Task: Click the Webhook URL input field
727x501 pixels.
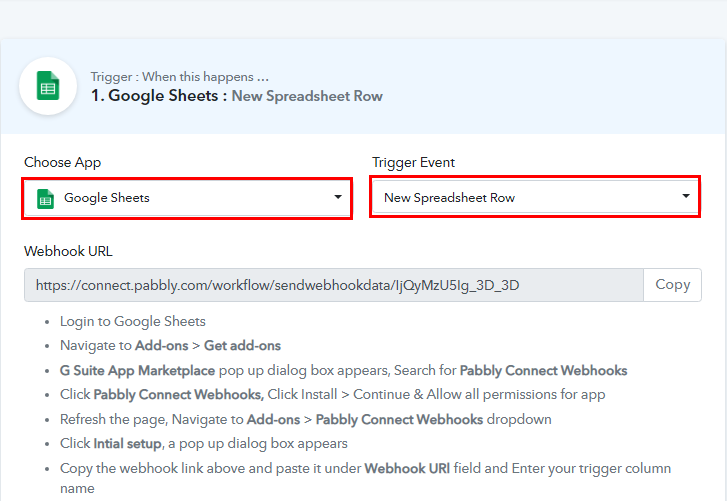Action: pyautogui.click(x=334, y=285)
